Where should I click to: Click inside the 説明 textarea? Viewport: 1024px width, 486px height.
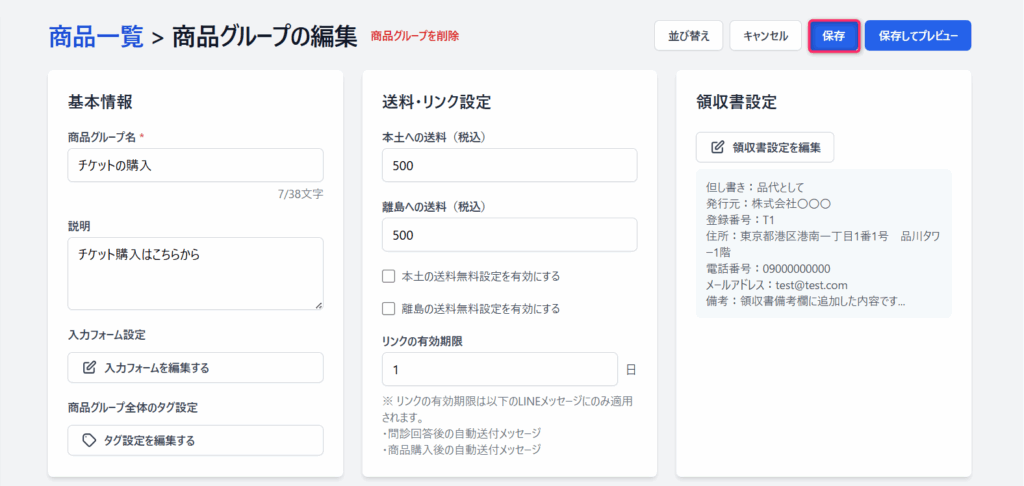click(195, 273)
